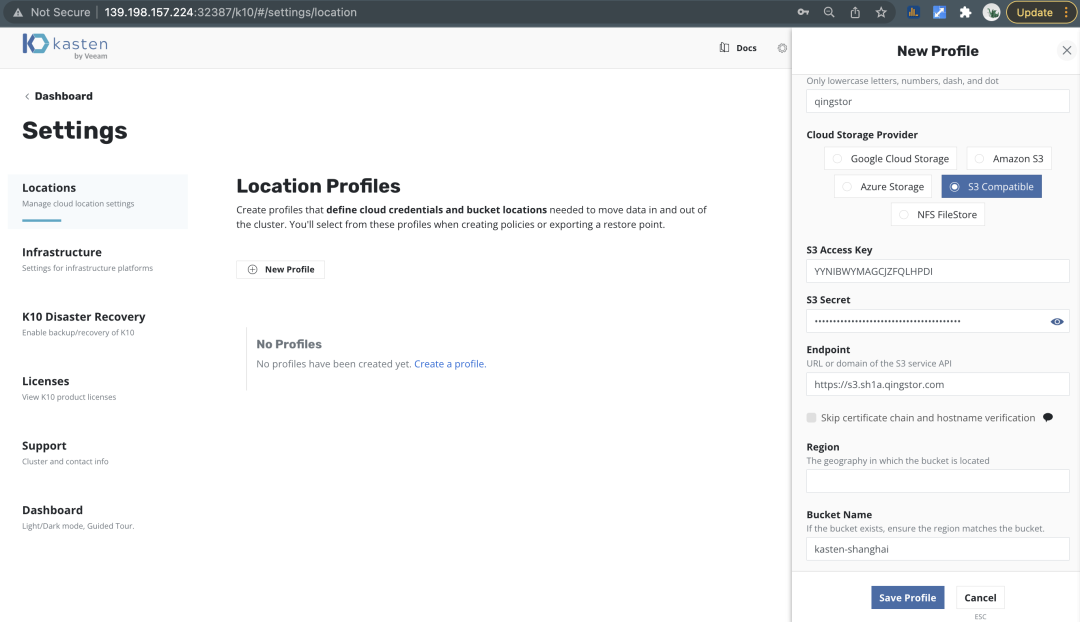Click the blue pencil extension icon
This screenshot has width=1080, height=622.
click(939, 12)
